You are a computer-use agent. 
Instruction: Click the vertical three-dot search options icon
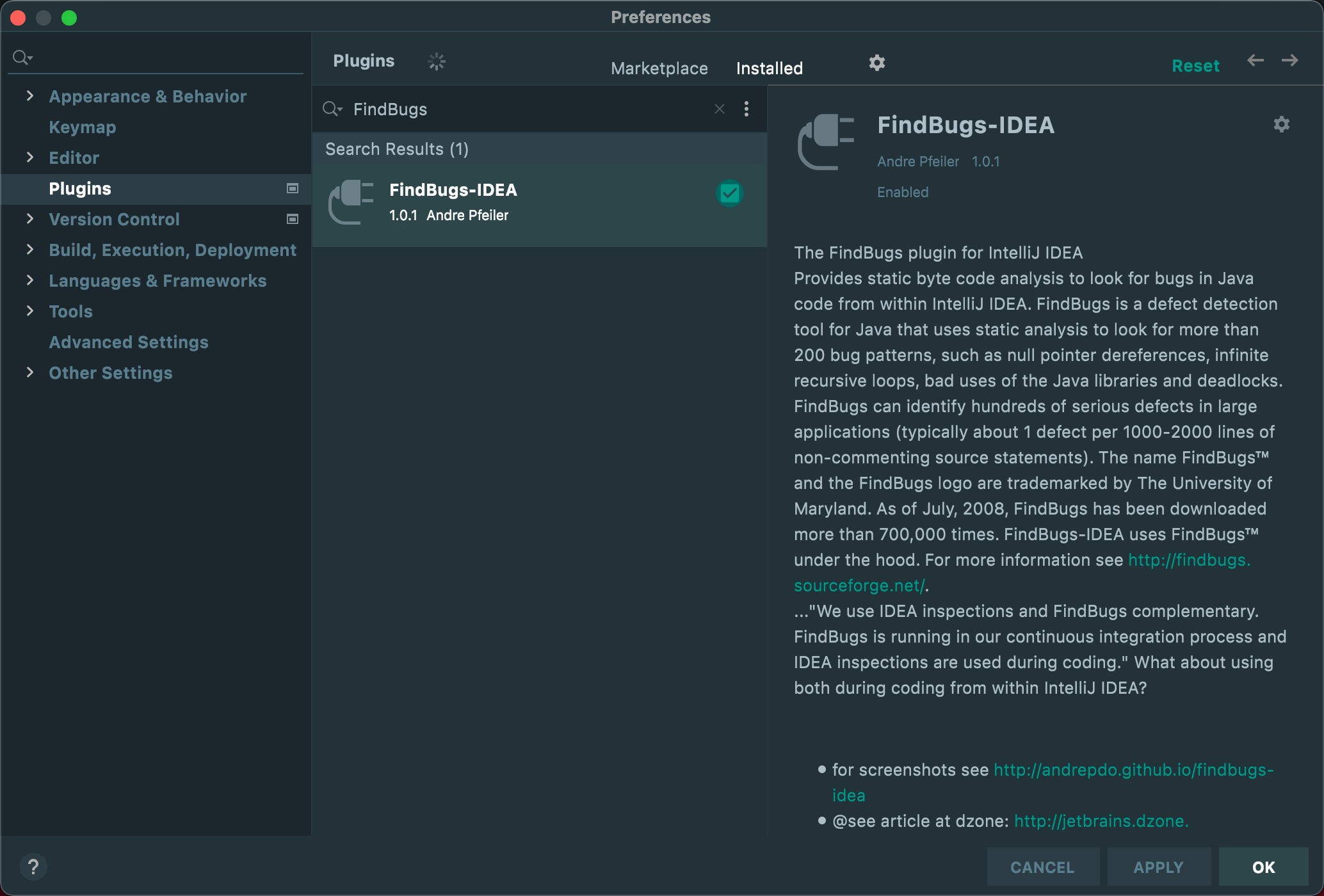747,109
